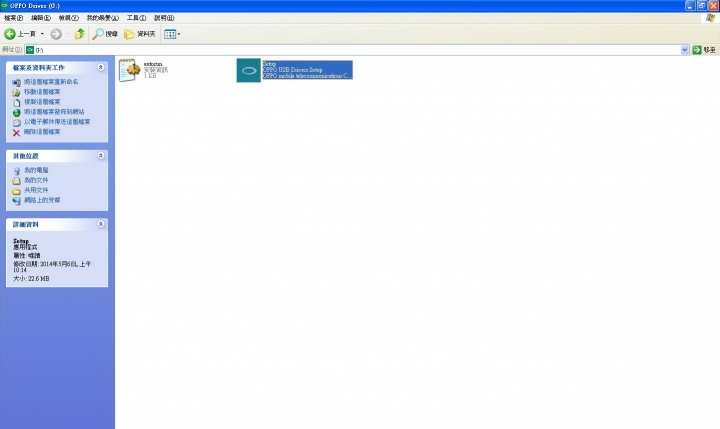Screen dimensions: 720x429
Task: Click the move this file (移動) icon
Action: click(17, 92)
